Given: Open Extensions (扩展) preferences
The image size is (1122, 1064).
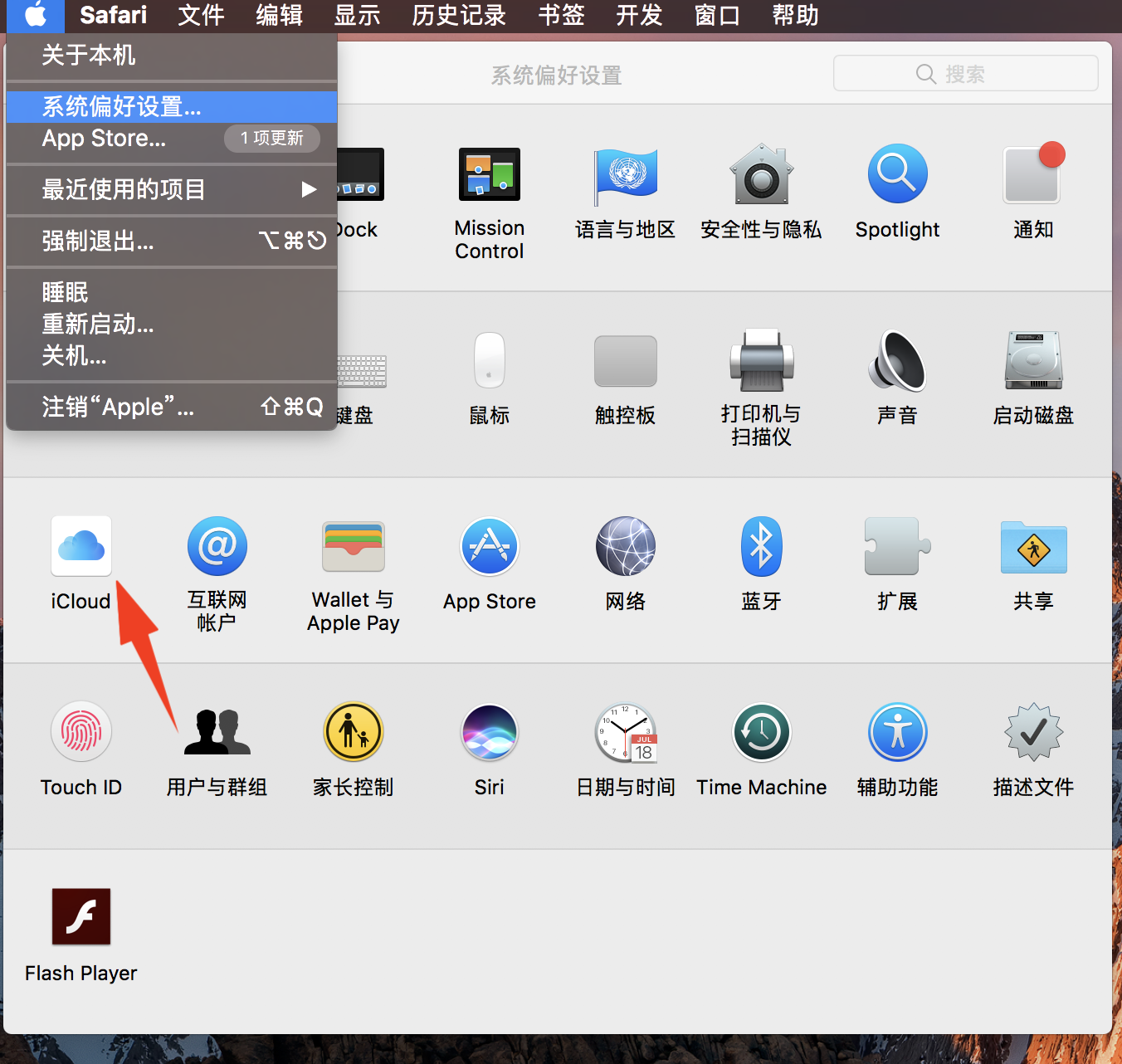Looking at the screenshot, I should (897, 546).
